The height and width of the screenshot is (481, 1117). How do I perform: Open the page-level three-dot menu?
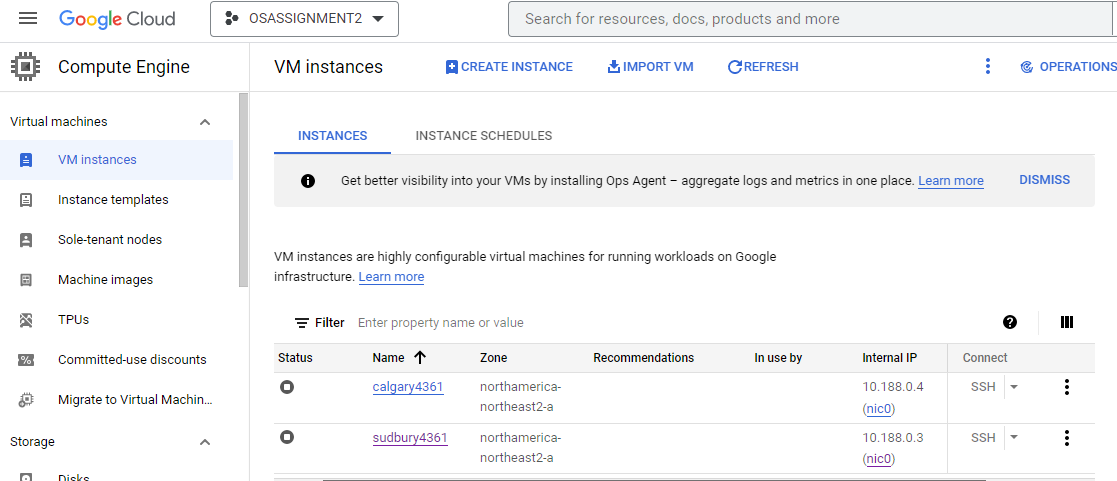coord(988,67)
